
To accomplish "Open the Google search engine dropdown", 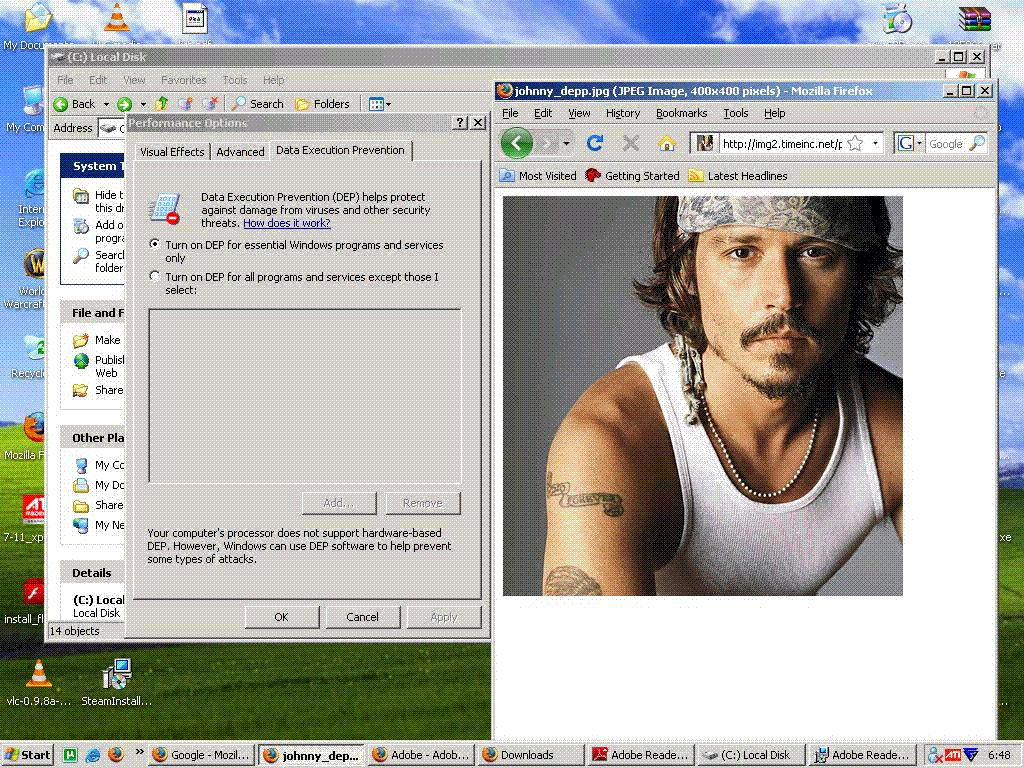I will coord(910,143).
